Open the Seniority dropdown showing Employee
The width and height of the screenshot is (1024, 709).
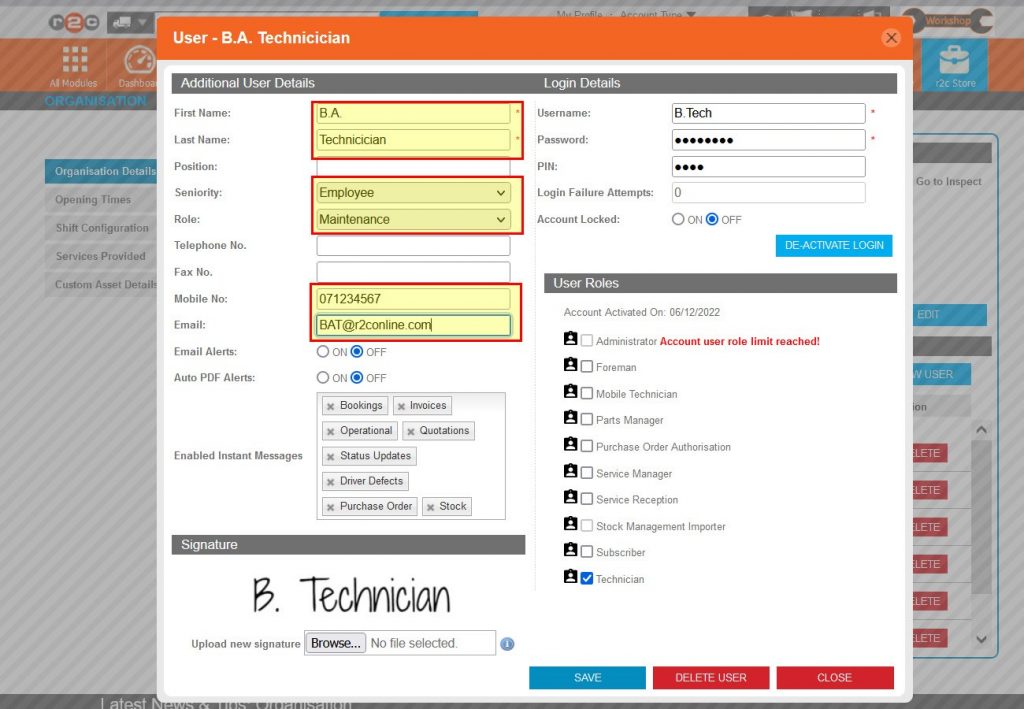[414, 192]
